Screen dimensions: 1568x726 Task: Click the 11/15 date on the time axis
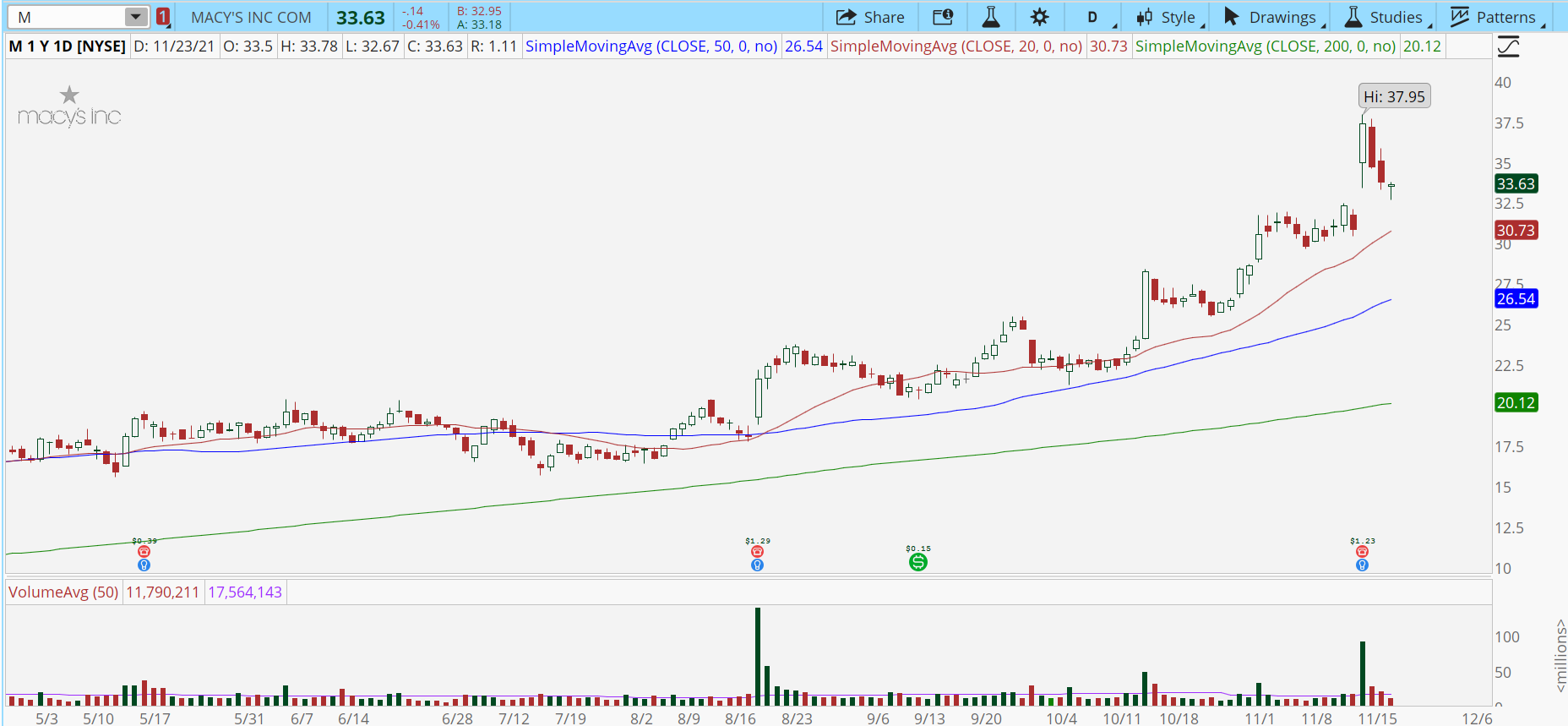(x=1377, y=718)
